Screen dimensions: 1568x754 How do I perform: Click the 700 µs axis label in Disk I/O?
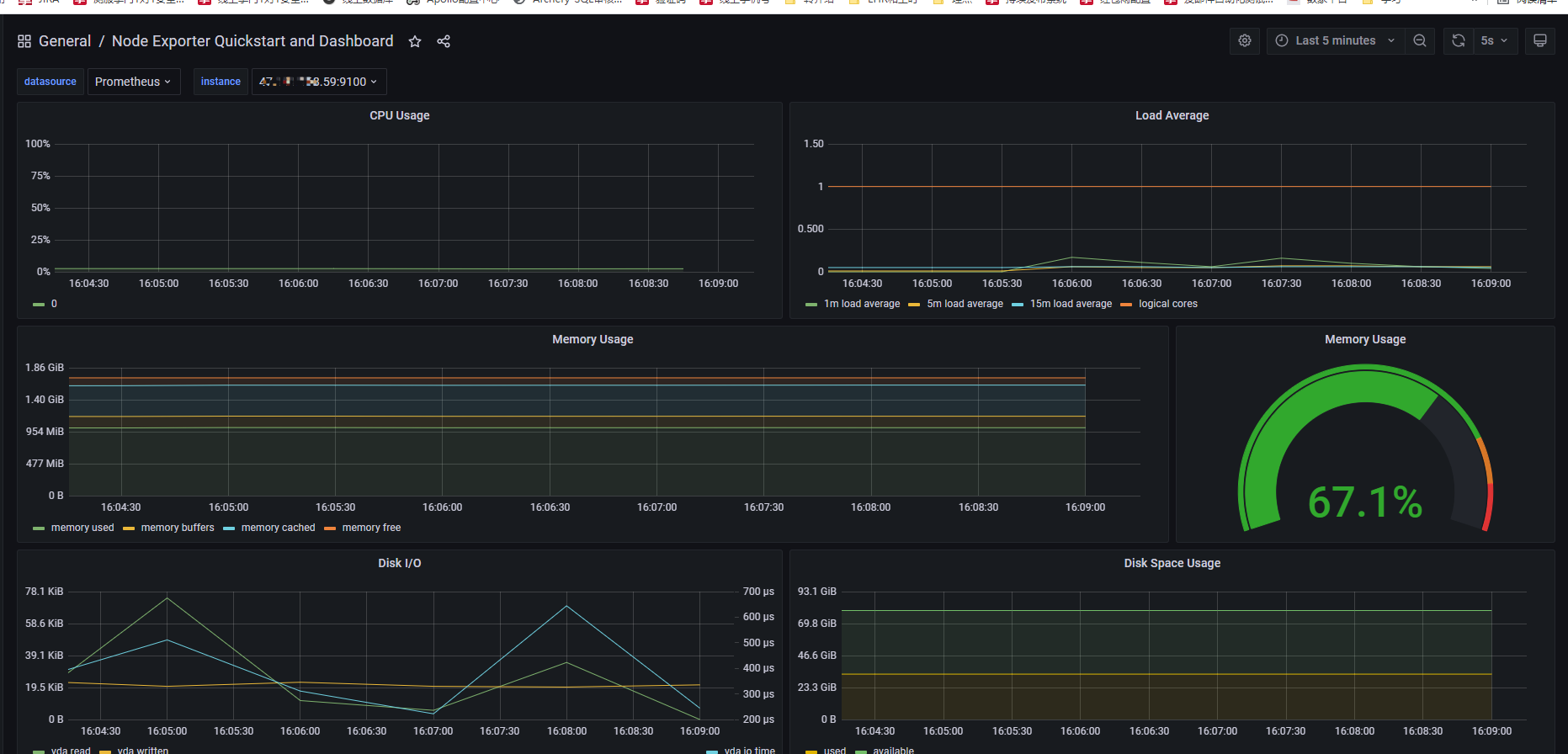pyautogui.click(x=758, y=592)
